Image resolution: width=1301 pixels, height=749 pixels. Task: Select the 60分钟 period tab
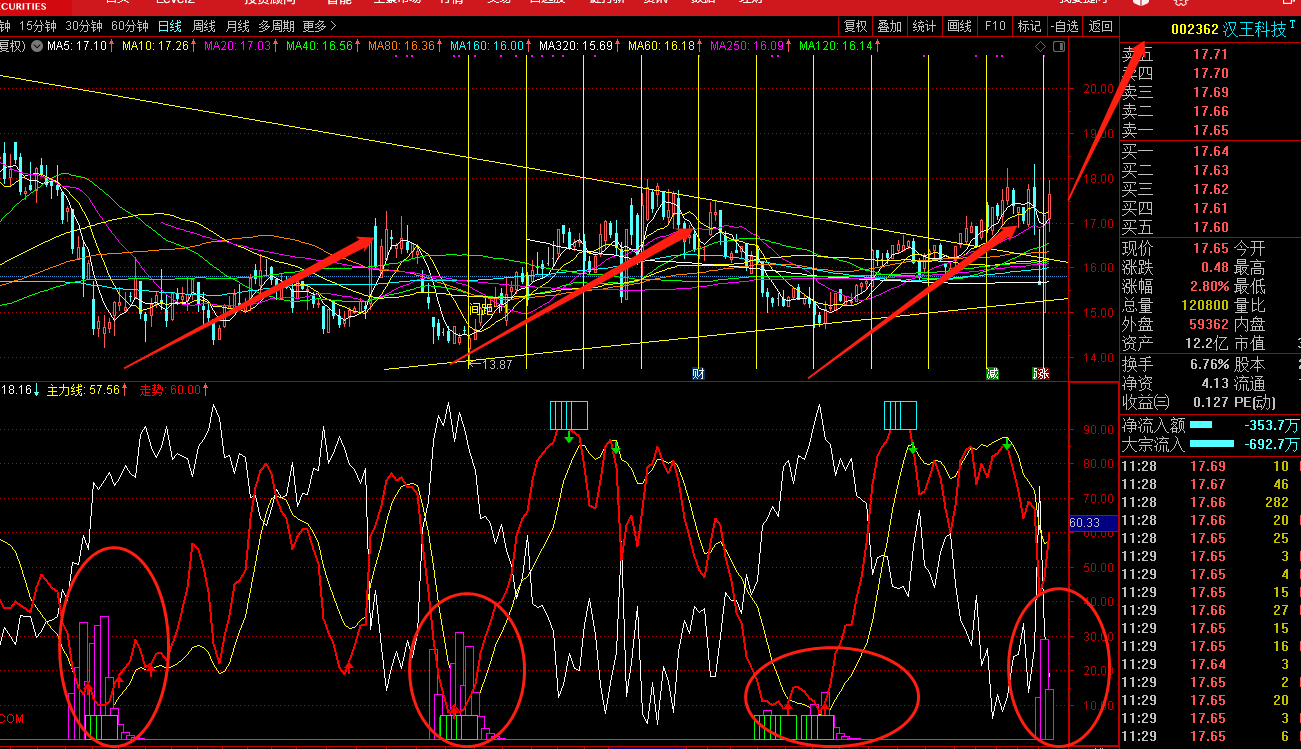[130, 26]
